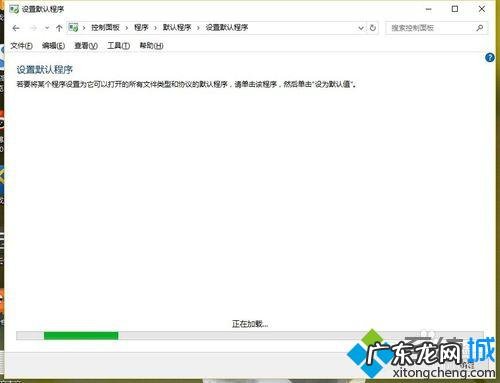Click the Forward navigation arrow
Screen dimensions: 500x383
[33, 28]
